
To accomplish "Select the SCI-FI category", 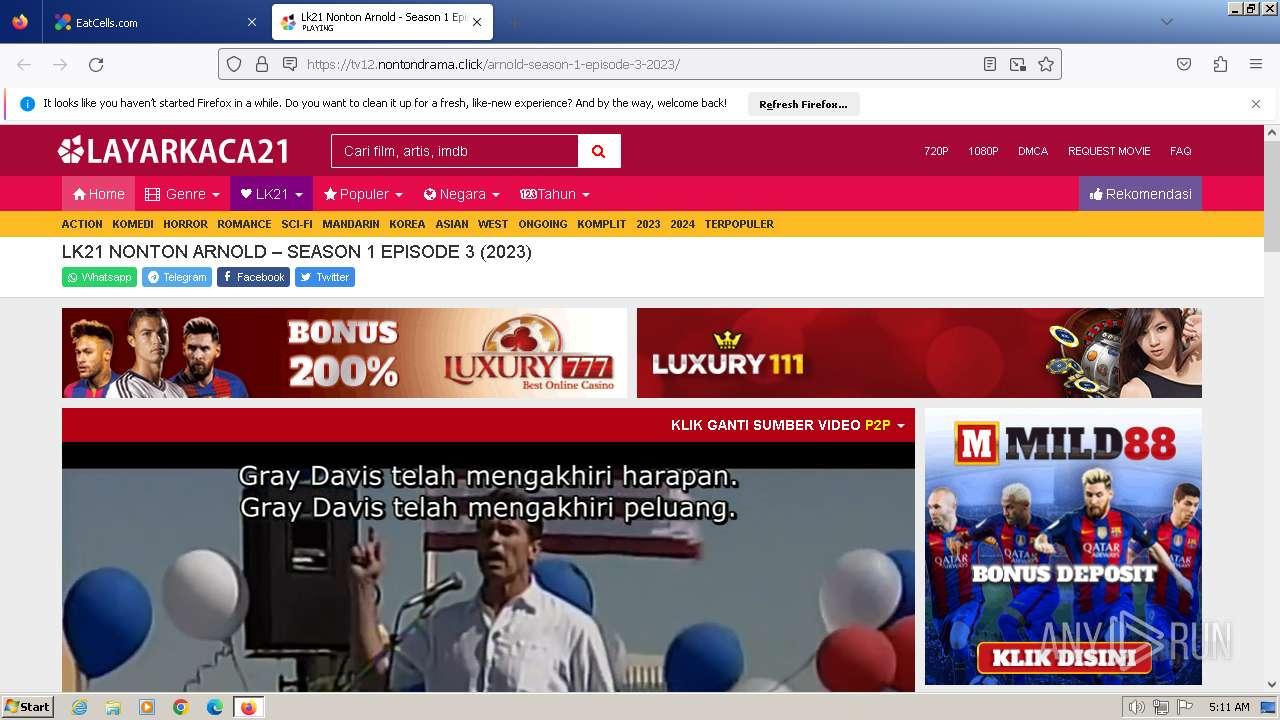I will pos(297,224).
